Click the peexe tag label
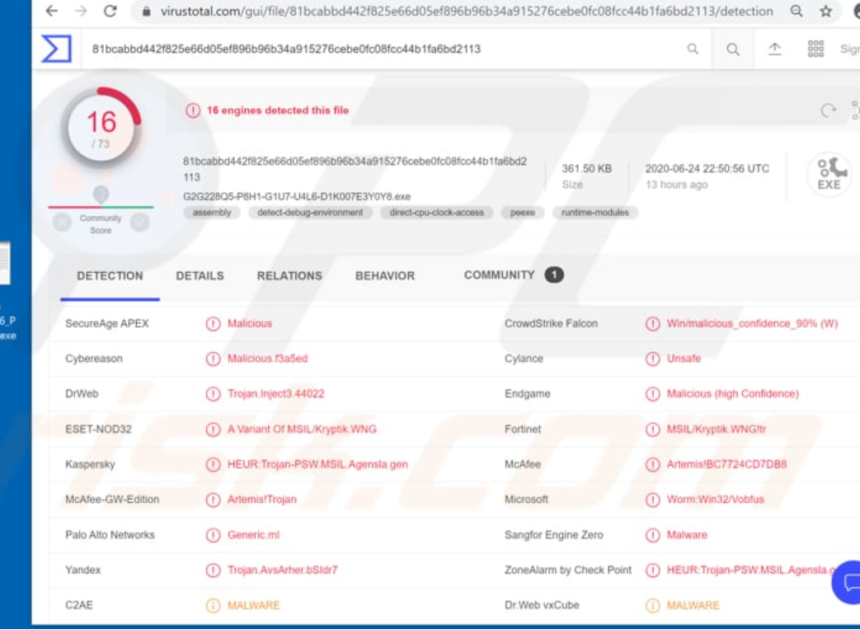 point(521,212)
